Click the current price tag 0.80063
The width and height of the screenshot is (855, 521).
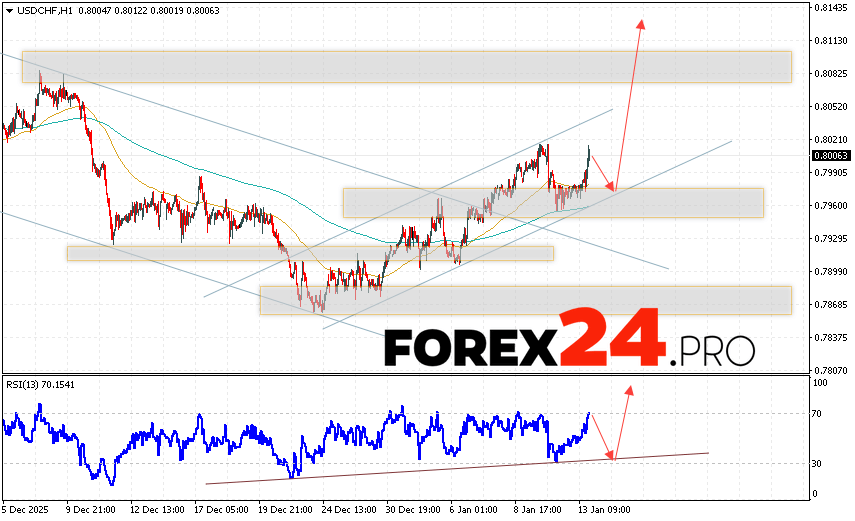831,156
